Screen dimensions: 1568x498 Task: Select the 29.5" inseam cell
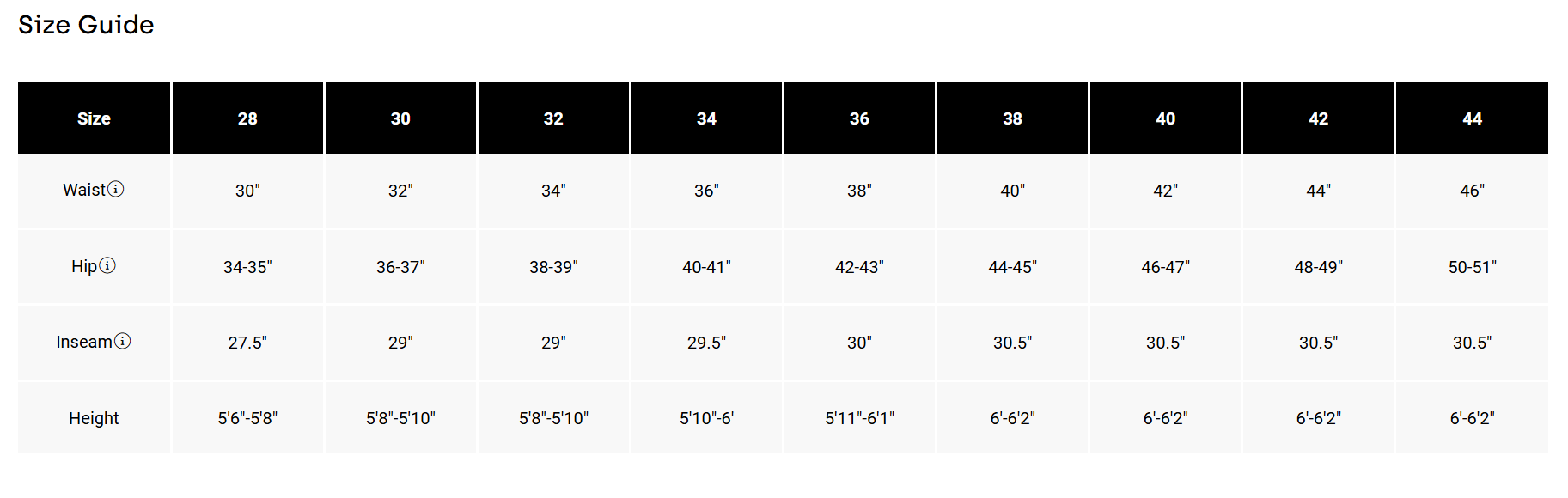706,343
